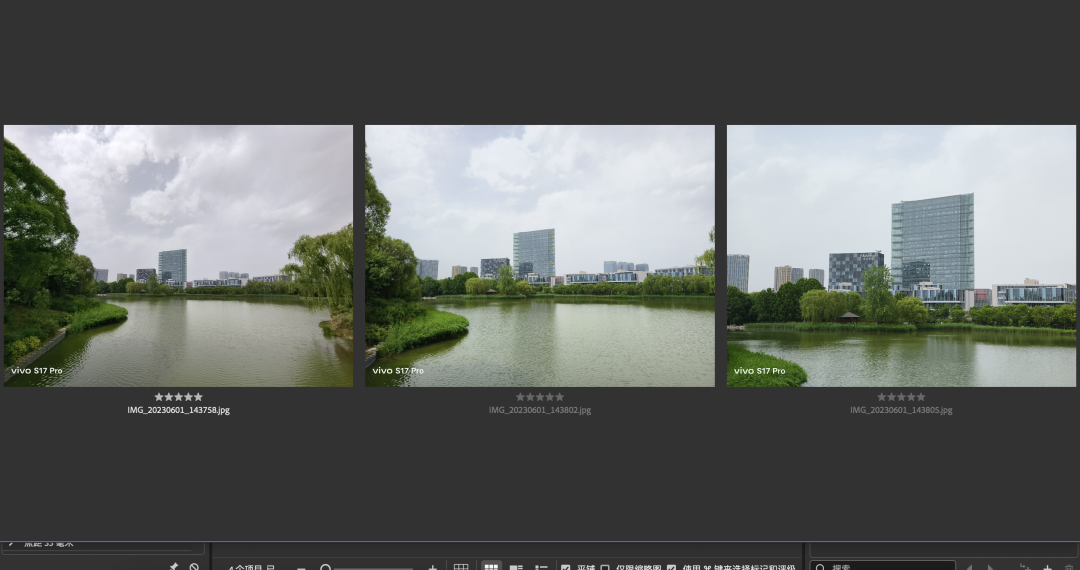Set star rating on IMG_20230601_143802.jpg
The height and width of the screenshot is (570, 1080).
pos(540,397)
